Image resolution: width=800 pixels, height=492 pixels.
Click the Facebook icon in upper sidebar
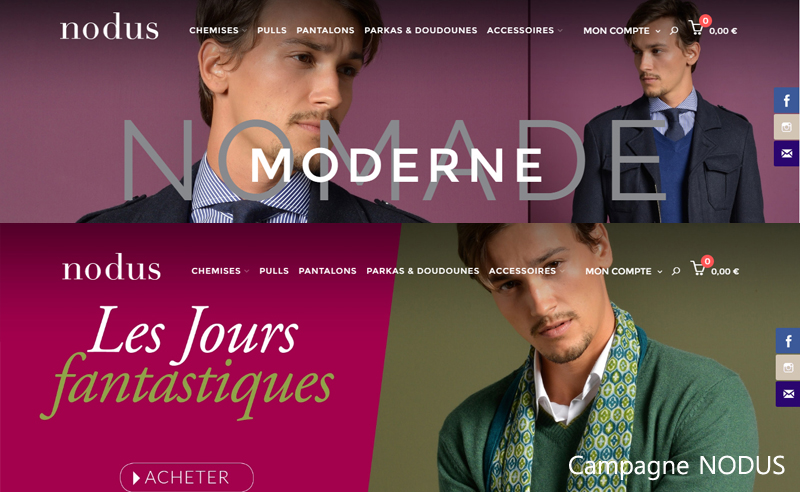[x=786, y=101]
